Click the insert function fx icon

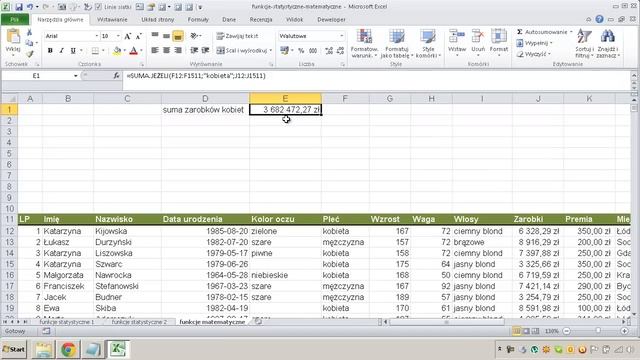pos(116,76)
